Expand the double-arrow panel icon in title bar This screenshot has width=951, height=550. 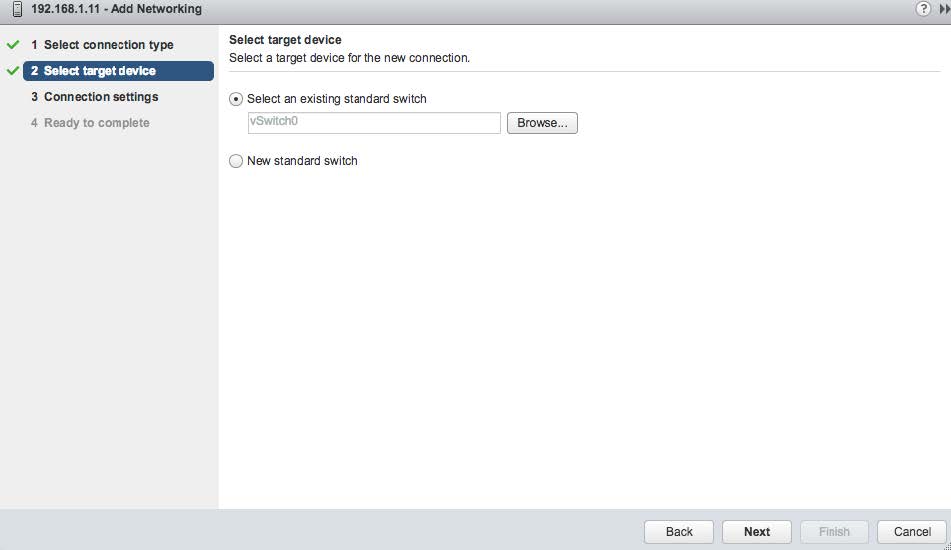(x=944, y=9)
